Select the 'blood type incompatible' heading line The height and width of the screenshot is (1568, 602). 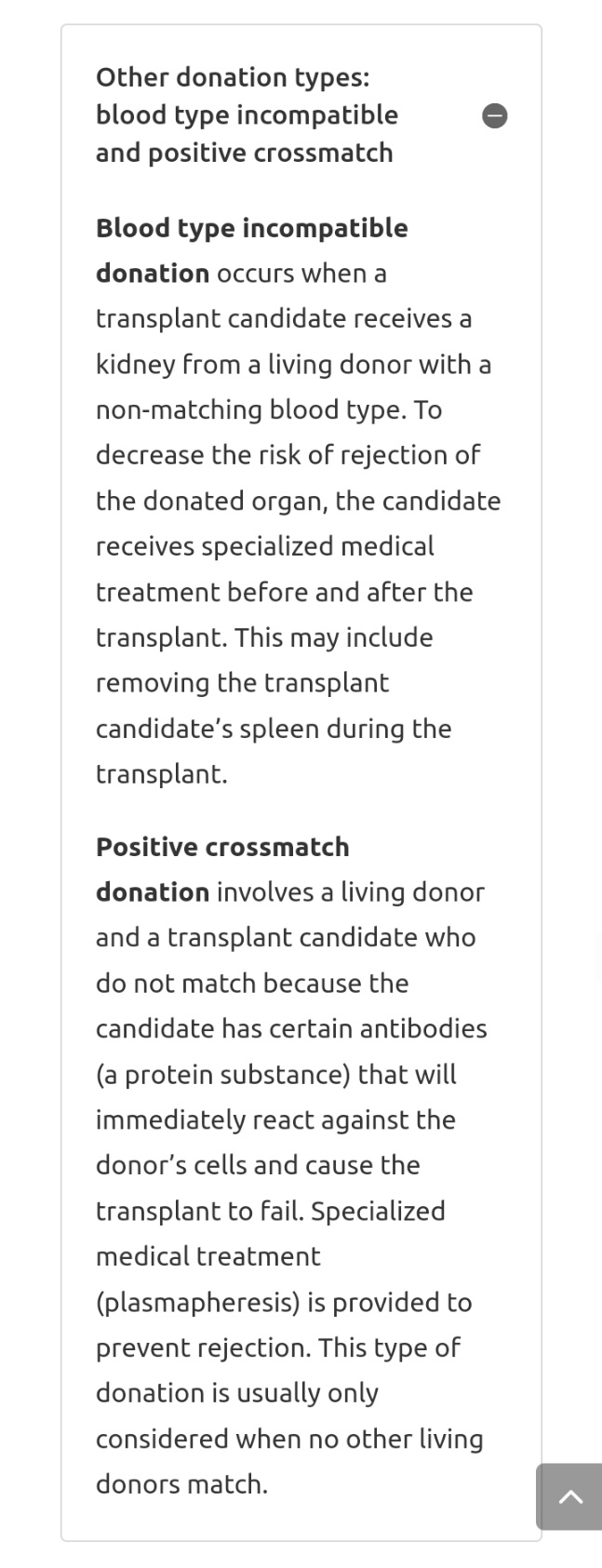coord(247,115)
